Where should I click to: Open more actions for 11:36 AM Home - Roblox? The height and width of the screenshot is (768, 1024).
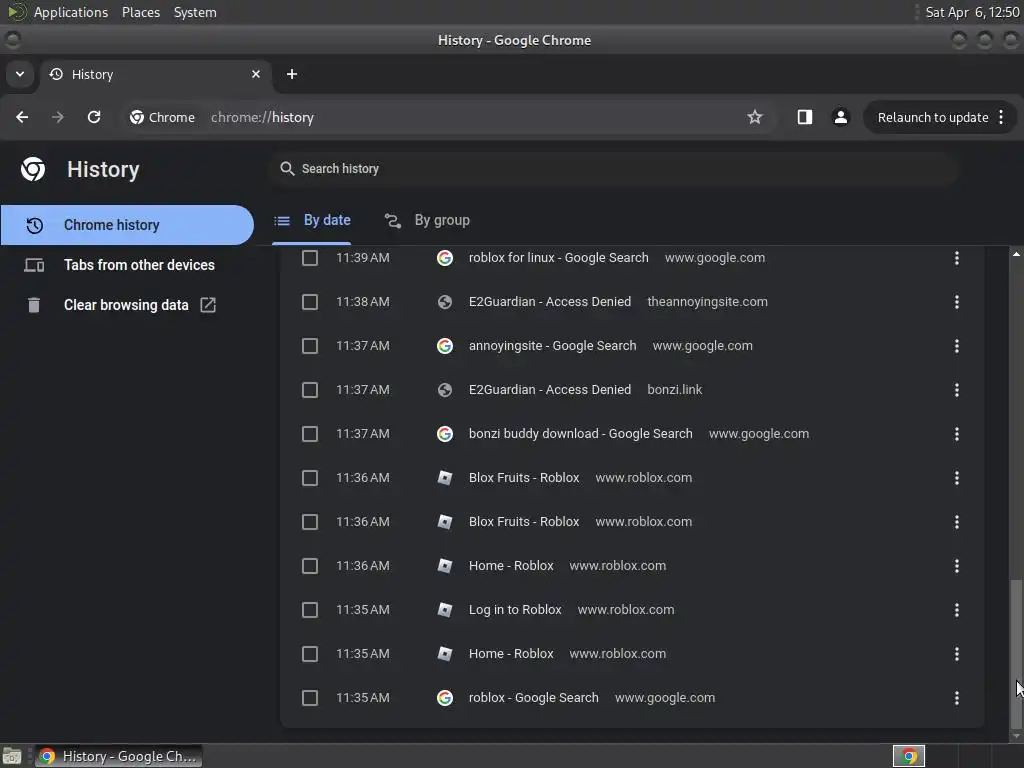[x=957, y=566]
